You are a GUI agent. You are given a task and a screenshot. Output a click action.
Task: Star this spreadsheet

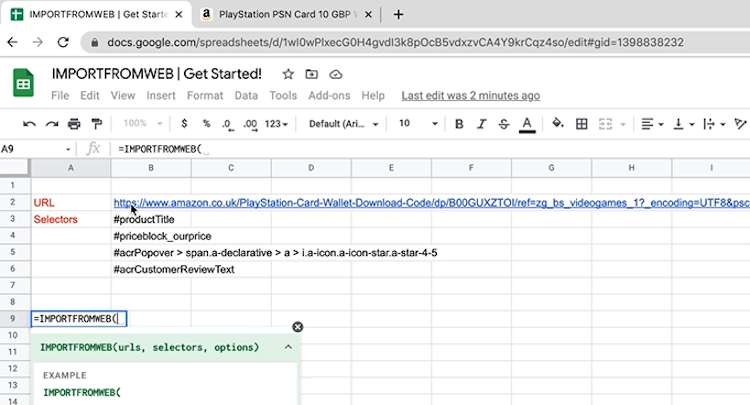pyautogui.click(x=288, y=74)
